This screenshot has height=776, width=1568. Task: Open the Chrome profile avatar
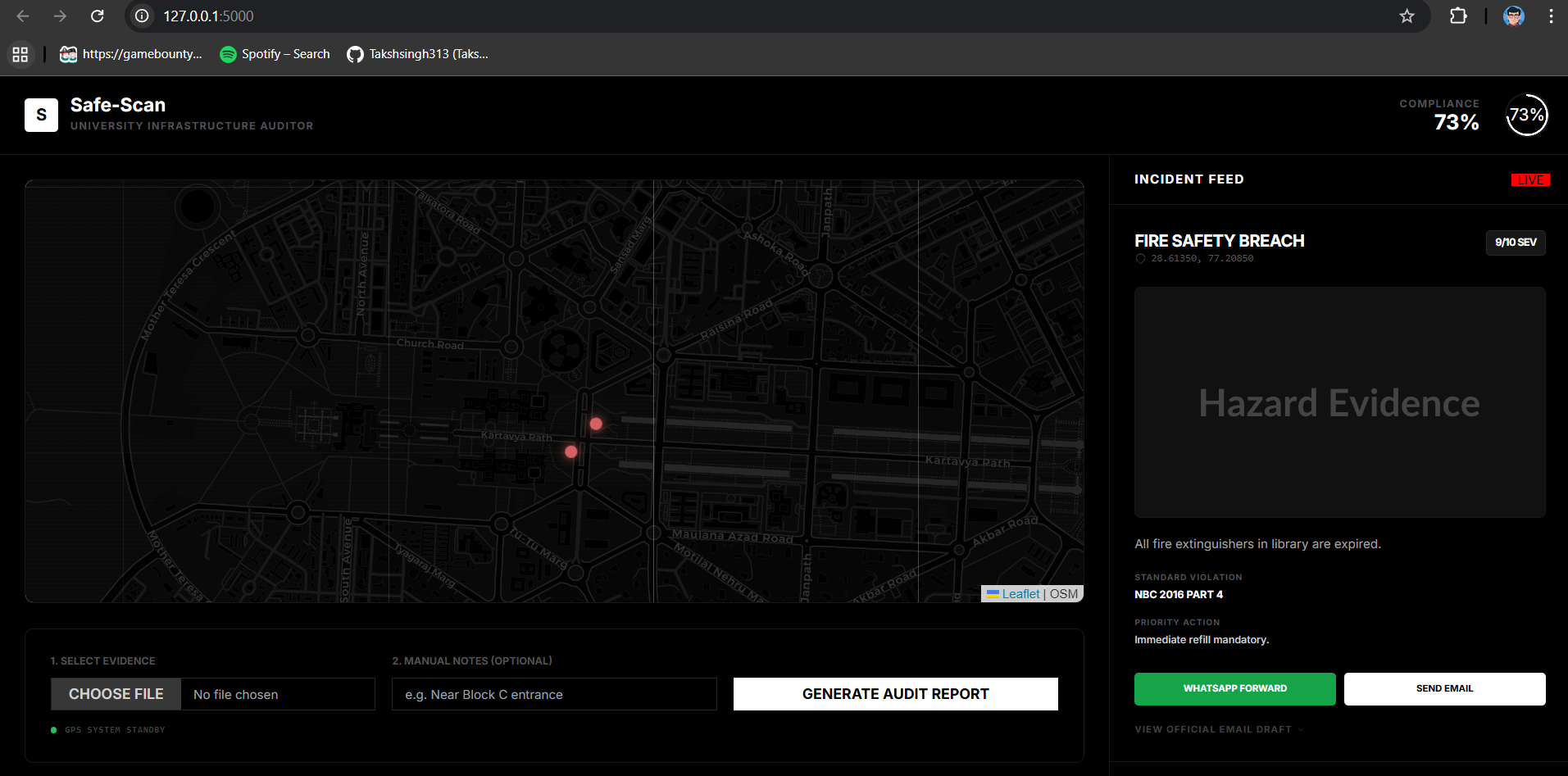pyautogui.click(x=1513, y=16)
